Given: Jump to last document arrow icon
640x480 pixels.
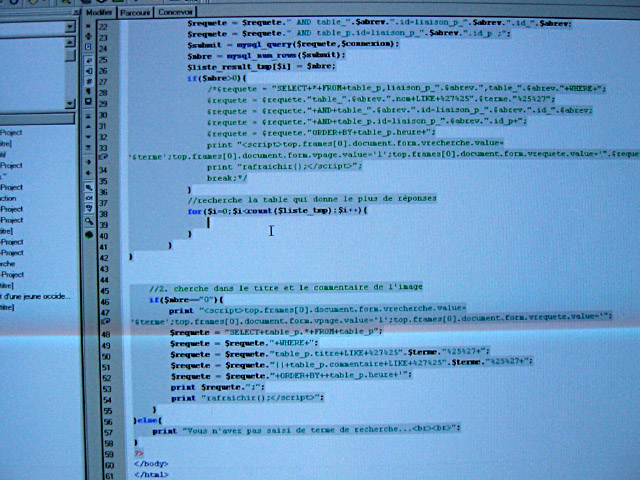Looking at the screenshot, I should [x=88, y=147].
